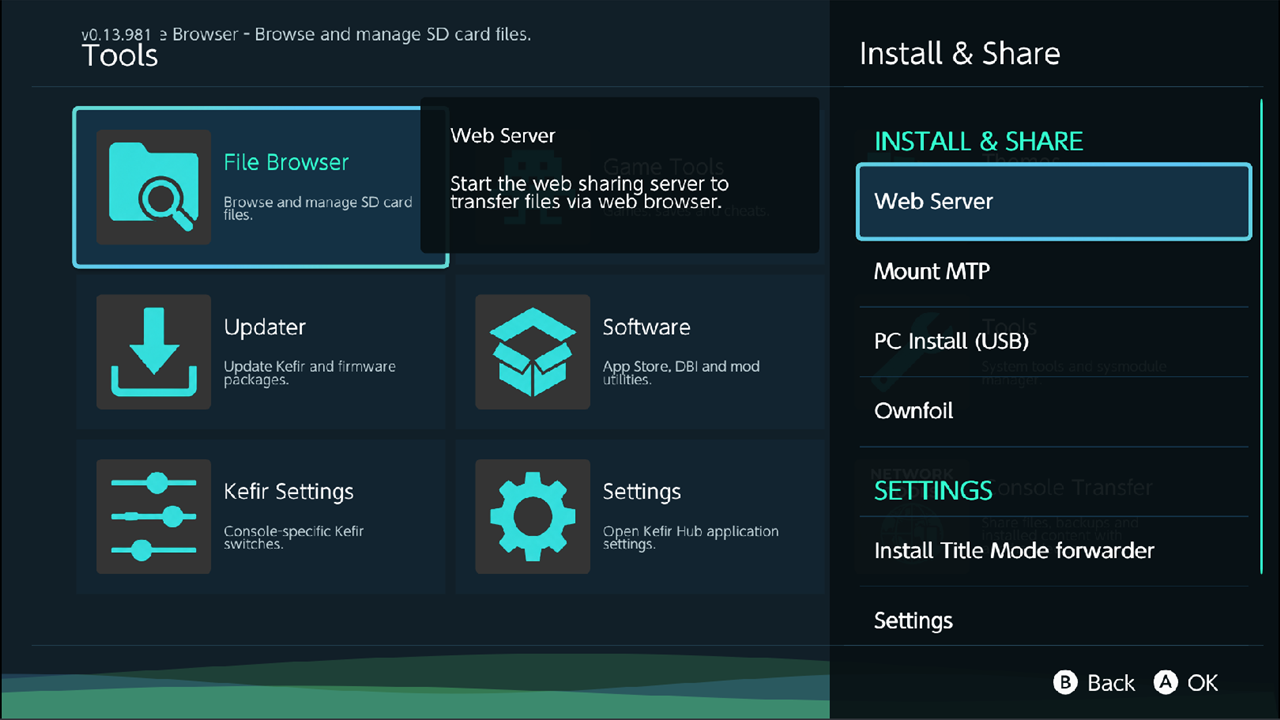The width and height of the screenshot is (1280, 720).
Task: Open the Kefir Settings tile title
Action: tap(289, 492)
